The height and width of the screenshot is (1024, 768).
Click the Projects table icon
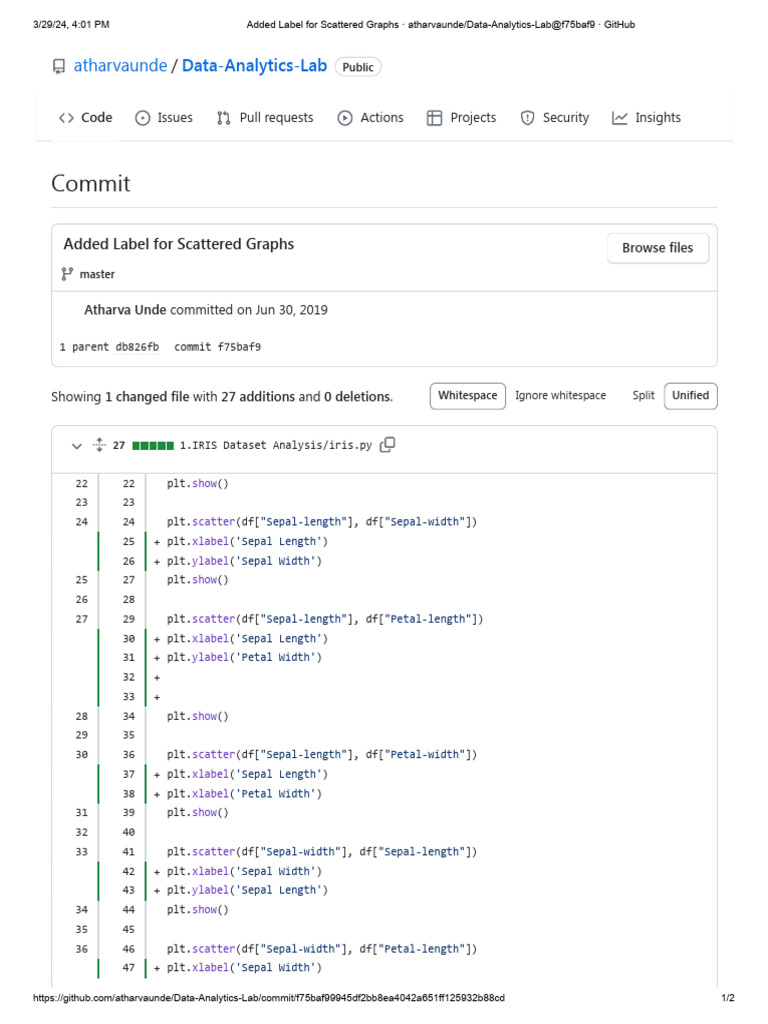coord(434,118)
